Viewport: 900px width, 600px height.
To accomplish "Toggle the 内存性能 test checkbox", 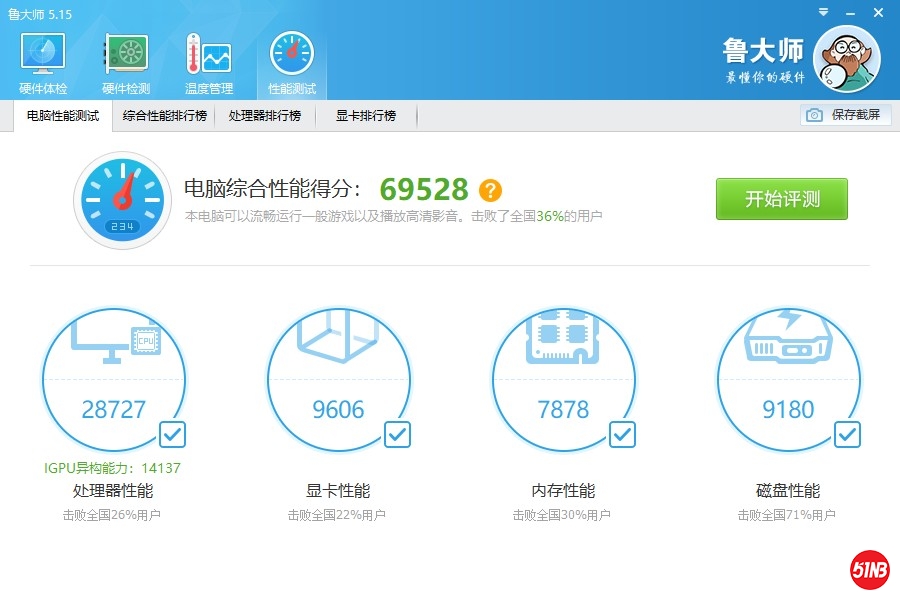I will pyautogui.click(x=622, y=434).
